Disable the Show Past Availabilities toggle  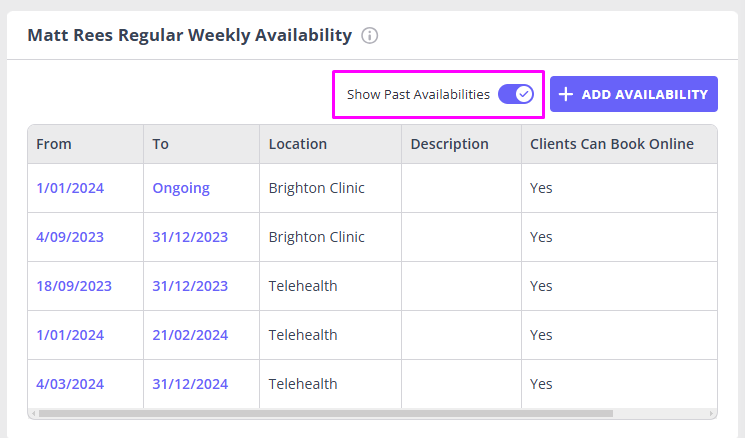pyautogui.click(x=516, y=94)
